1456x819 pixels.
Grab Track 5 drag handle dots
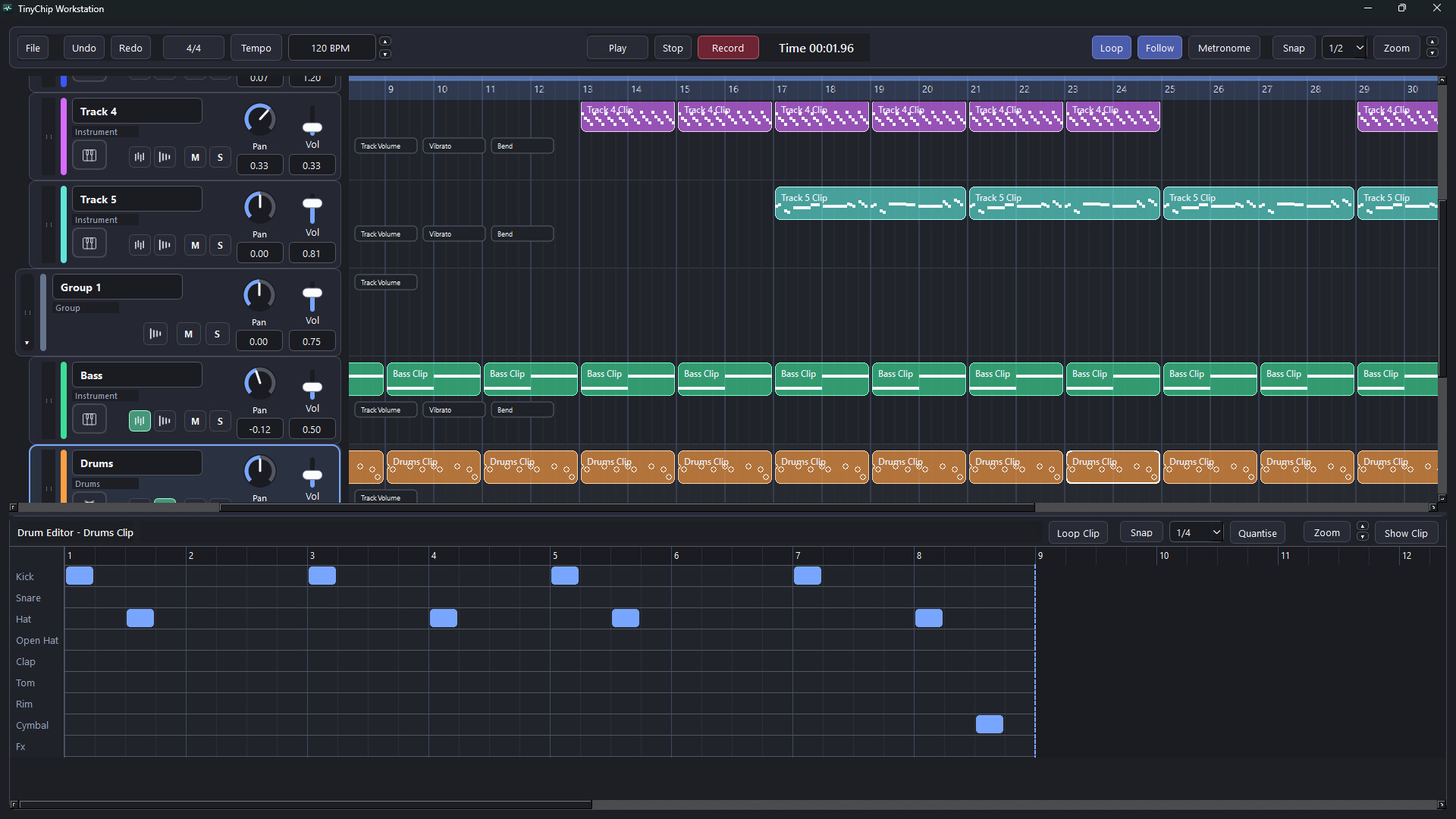coord(49,225)
